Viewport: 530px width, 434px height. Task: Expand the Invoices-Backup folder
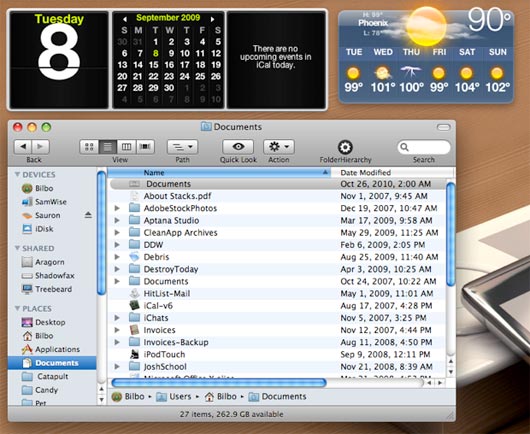coord(117,342)
